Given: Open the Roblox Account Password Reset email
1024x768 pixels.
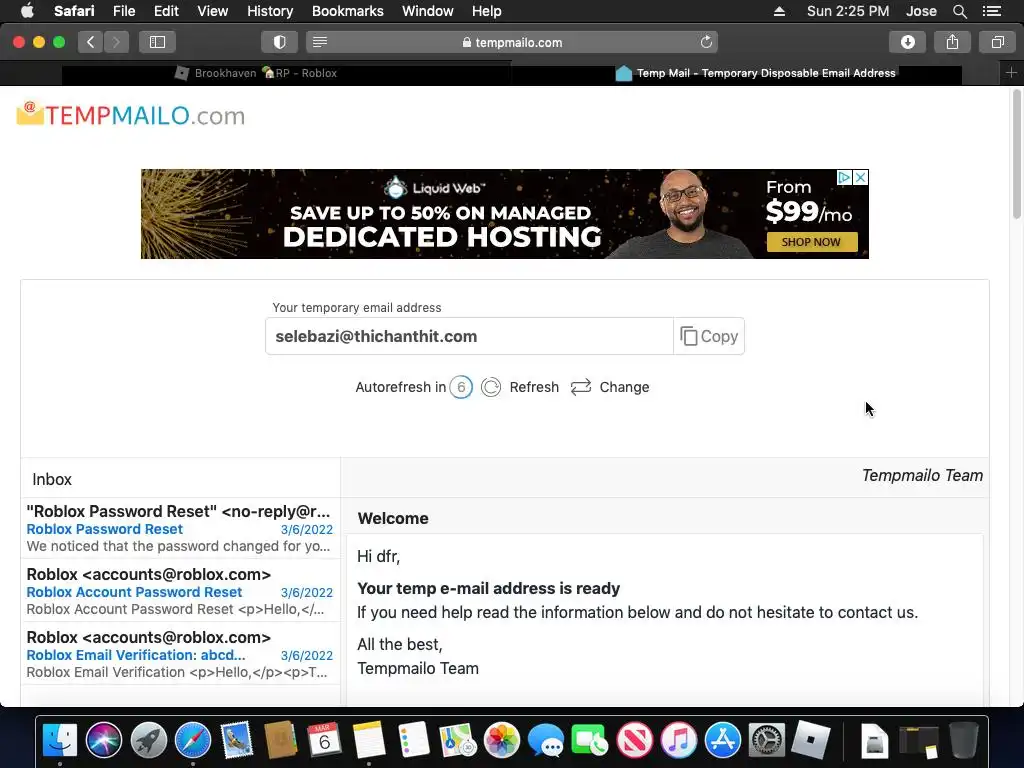Looking at the screenshot, I should (180, 592).
